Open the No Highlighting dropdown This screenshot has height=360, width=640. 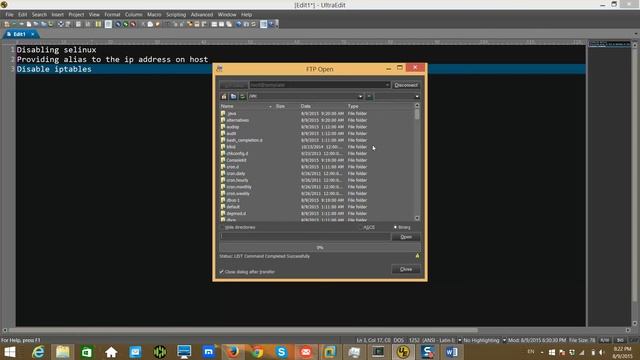pyautogui.click(x=504, y=340)
